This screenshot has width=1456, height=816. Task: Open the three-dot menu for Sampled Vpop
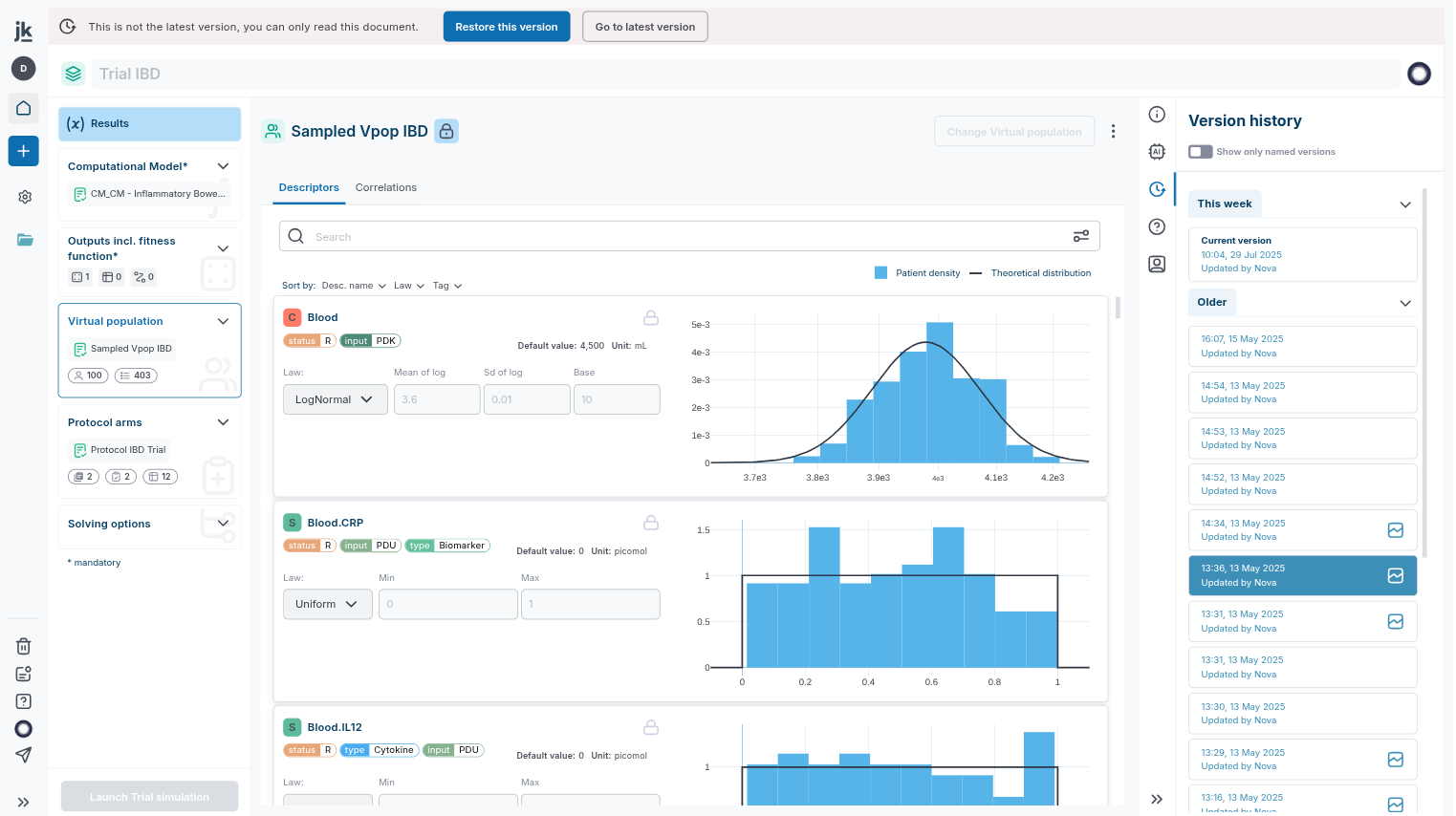pyautogui.click(x=1113, y=132)
